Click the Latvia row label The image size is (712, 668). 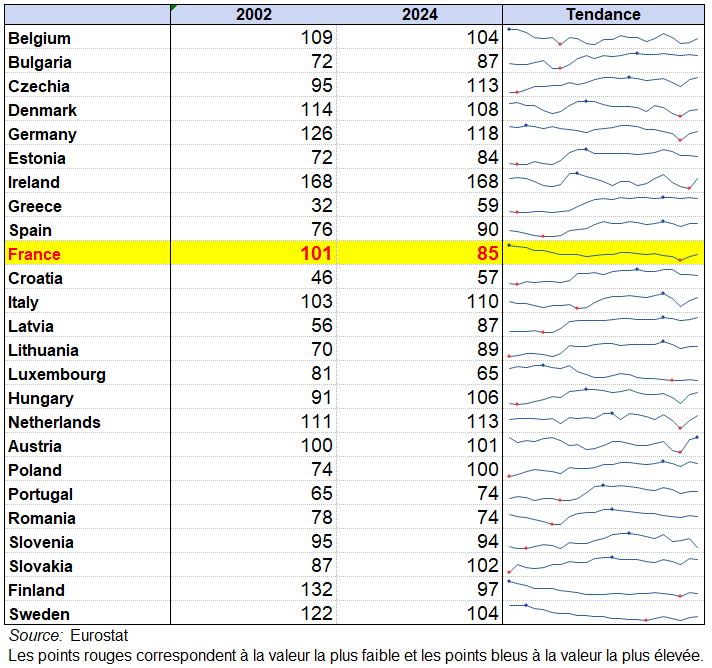pyautogui.click(x=31, y=327)
